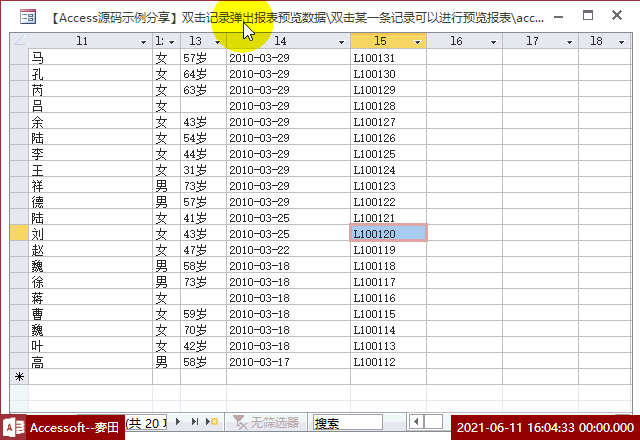Minimize the Access form window
This screenshot has height=440, width=640.
click(559, 17)
